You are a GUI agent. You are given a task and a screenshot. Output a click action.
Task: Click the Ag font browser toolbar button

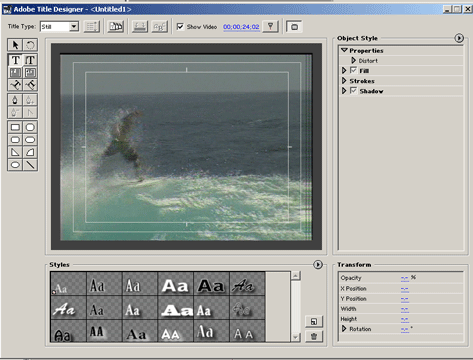click(159, 27)
